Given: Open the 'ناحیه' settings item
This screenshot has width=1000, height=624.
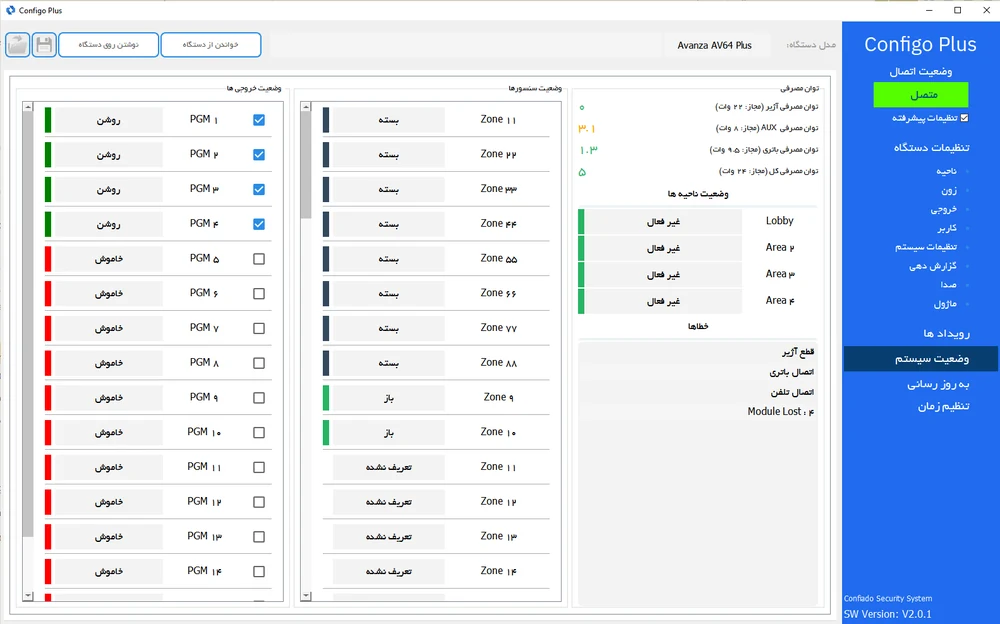Looking at the screenshot, I should pos(946,172).
